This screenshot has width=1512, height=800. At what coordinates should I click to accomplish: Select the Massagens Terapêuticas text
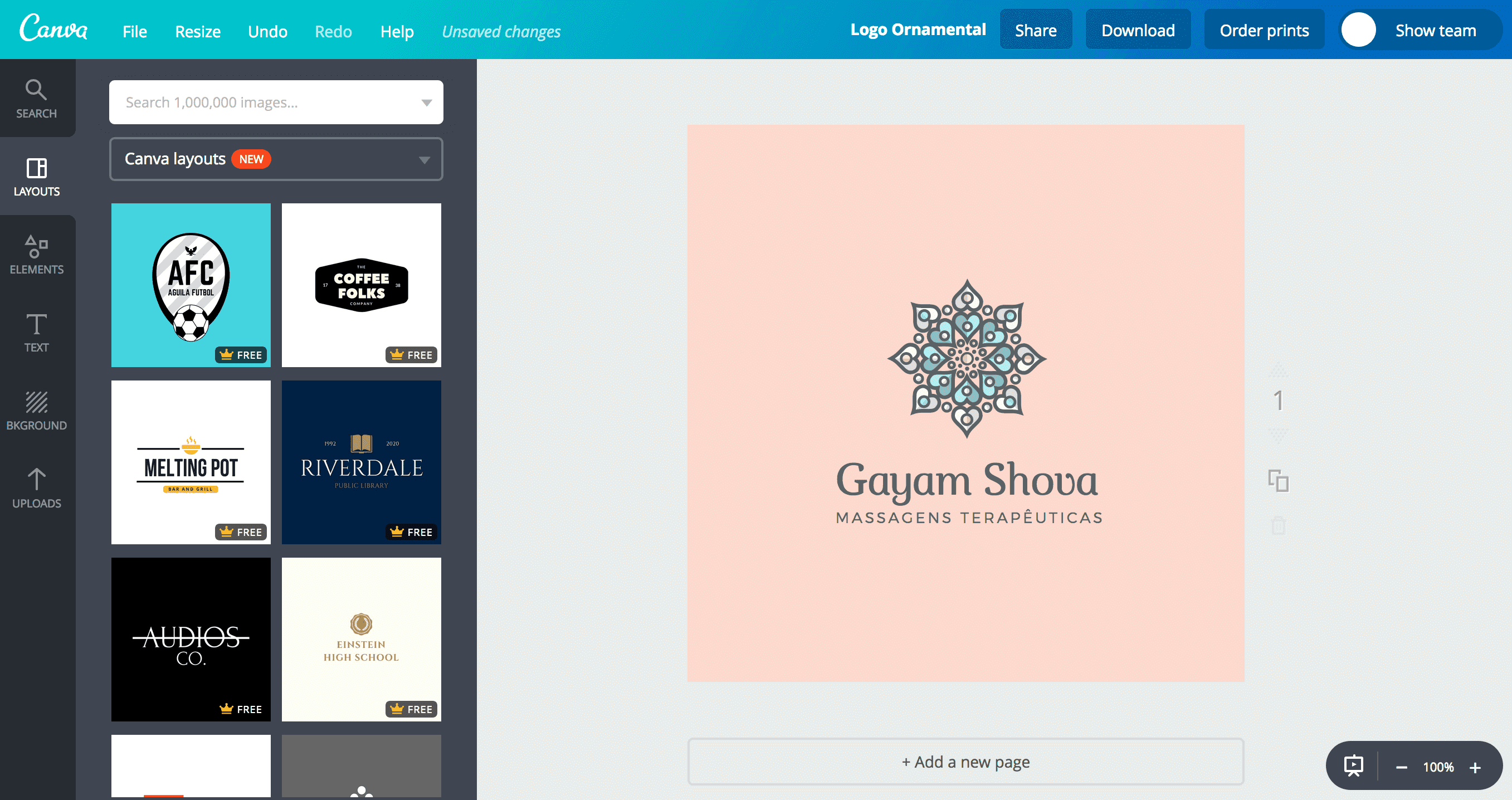pyautogui.click(x=969, y=517)
